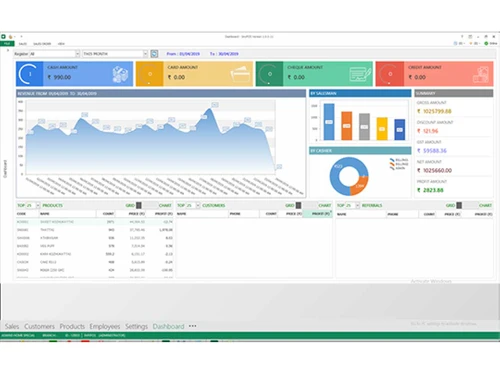This screenshot has height=375, width=500.
Task: Open the Customize Quick Access Toolbar arrow
Action: pyautogui.click(x=21, y=36)
